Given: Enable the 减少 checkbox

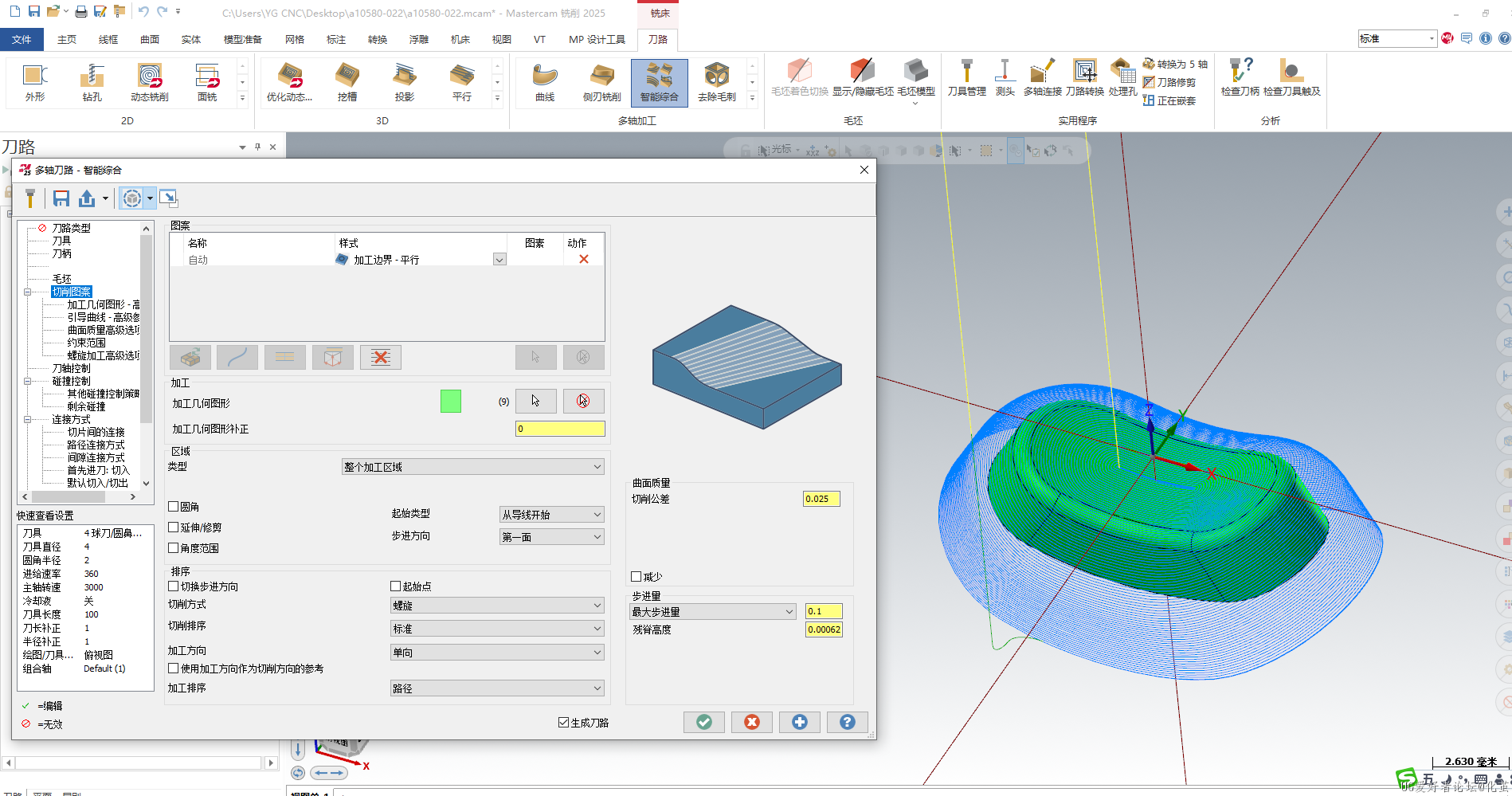Looking at the screenshot, I should click(x=636, y=577).
